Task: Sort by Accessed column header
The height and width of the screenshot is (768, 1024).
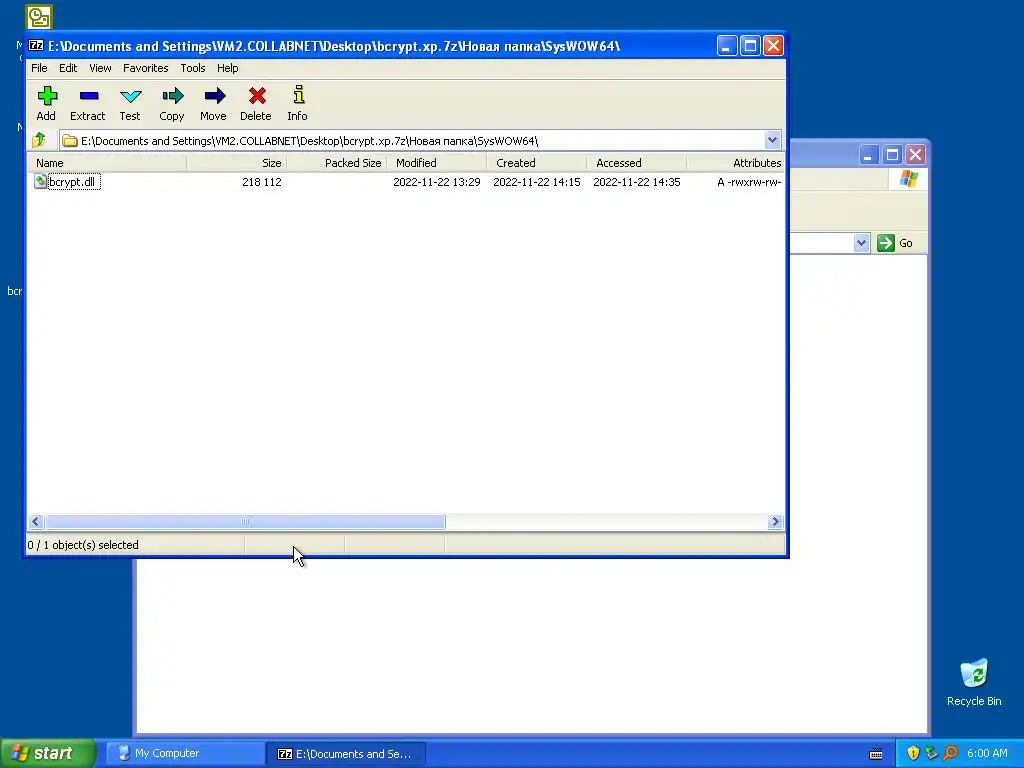Action: 636,163
